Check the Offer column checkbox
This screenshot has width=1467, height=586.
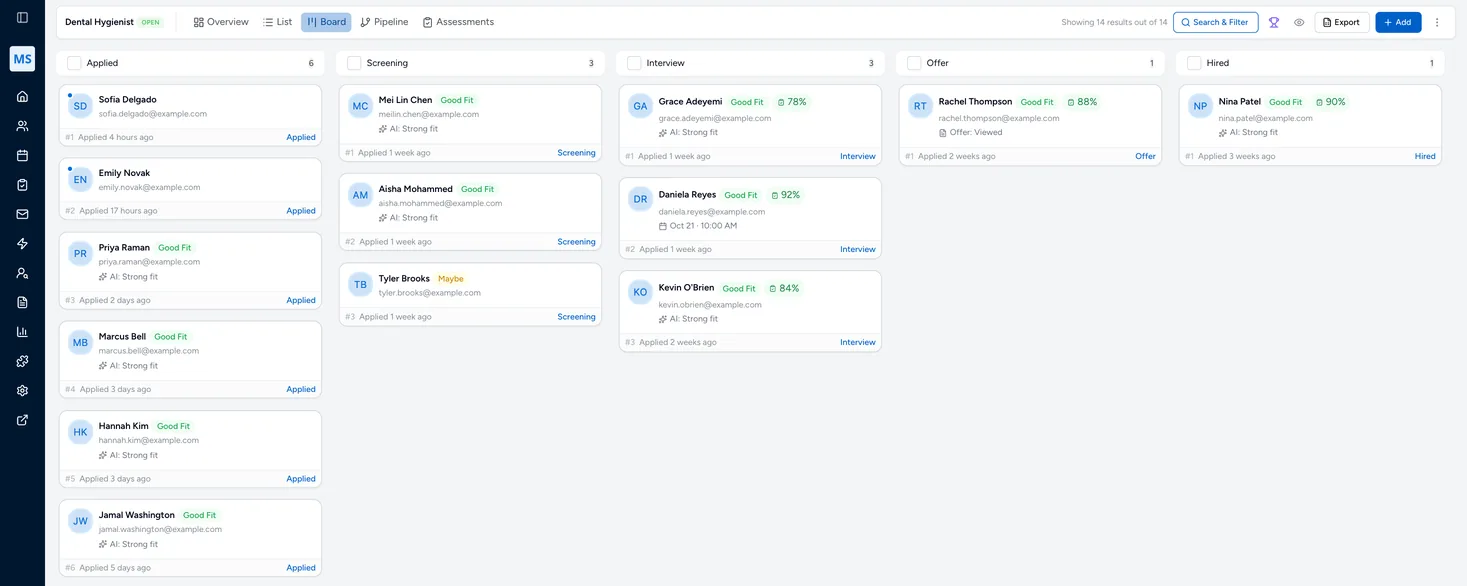pyautogui.click(x=914, y=63)
